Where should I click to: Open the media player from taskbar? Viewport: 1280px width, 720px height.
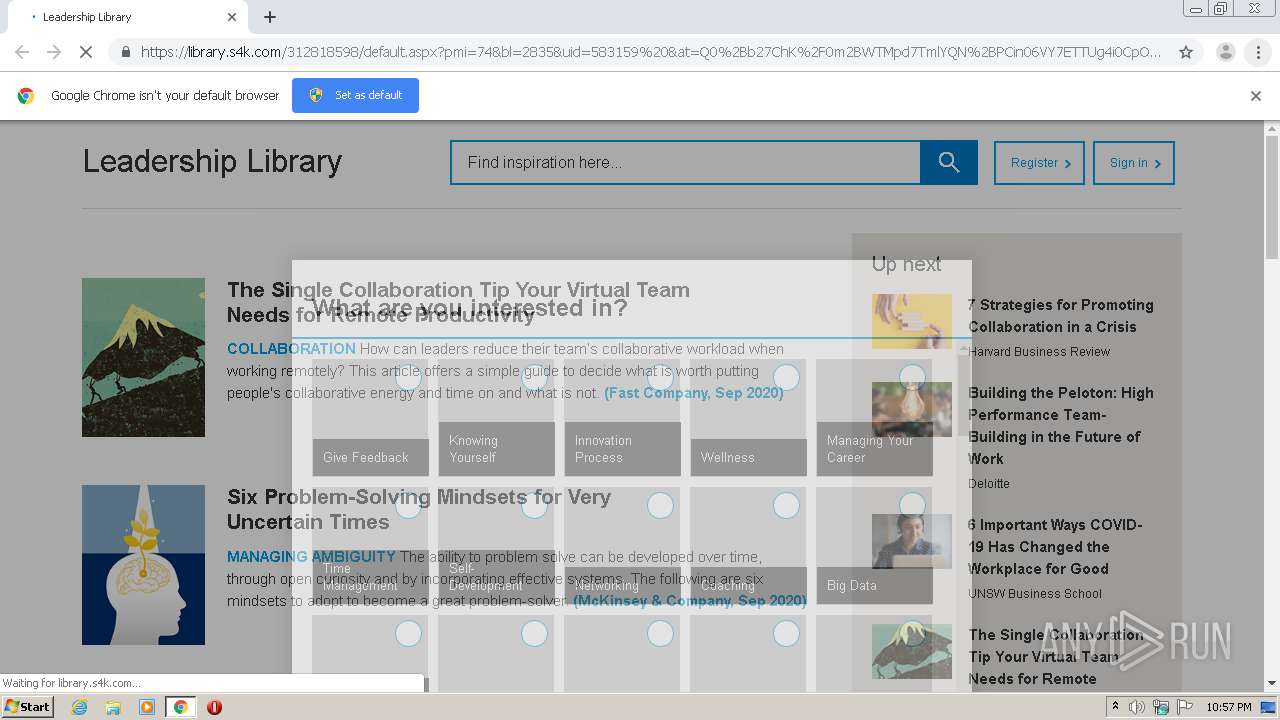click(147, 707)
